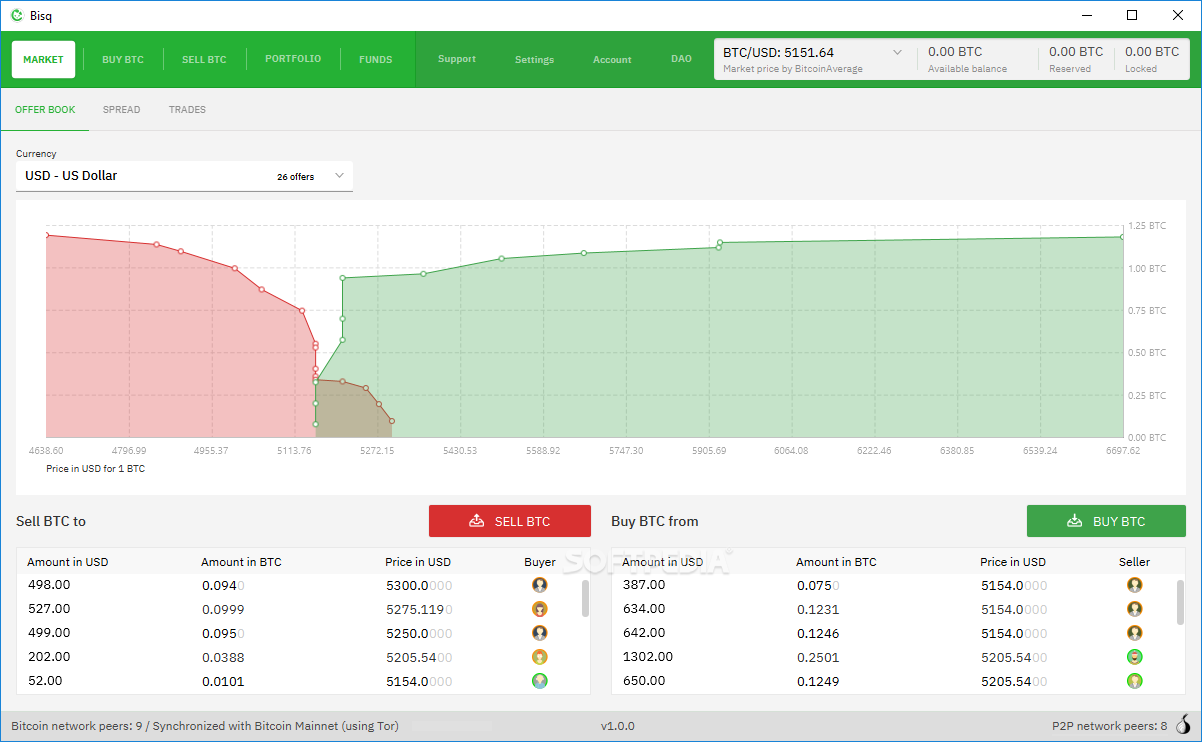Click the Seller column header
The height and width of the screenshot is (742, 1202).
(x=1134, y=562)
